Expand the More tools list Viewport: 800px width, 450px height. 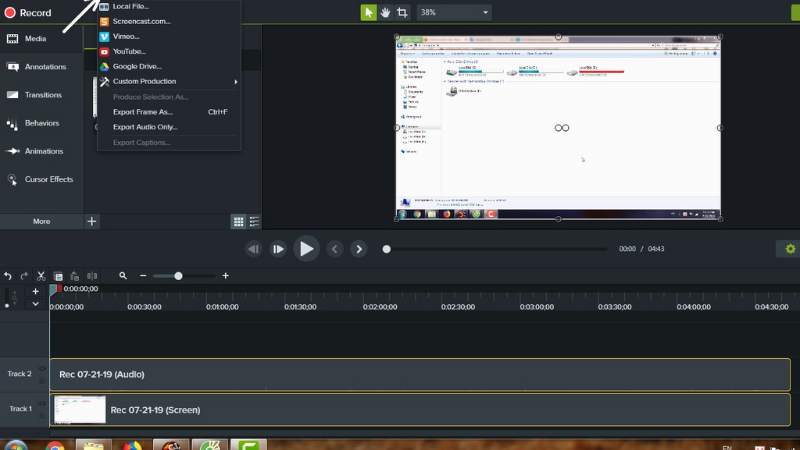[x=41, y=221]
